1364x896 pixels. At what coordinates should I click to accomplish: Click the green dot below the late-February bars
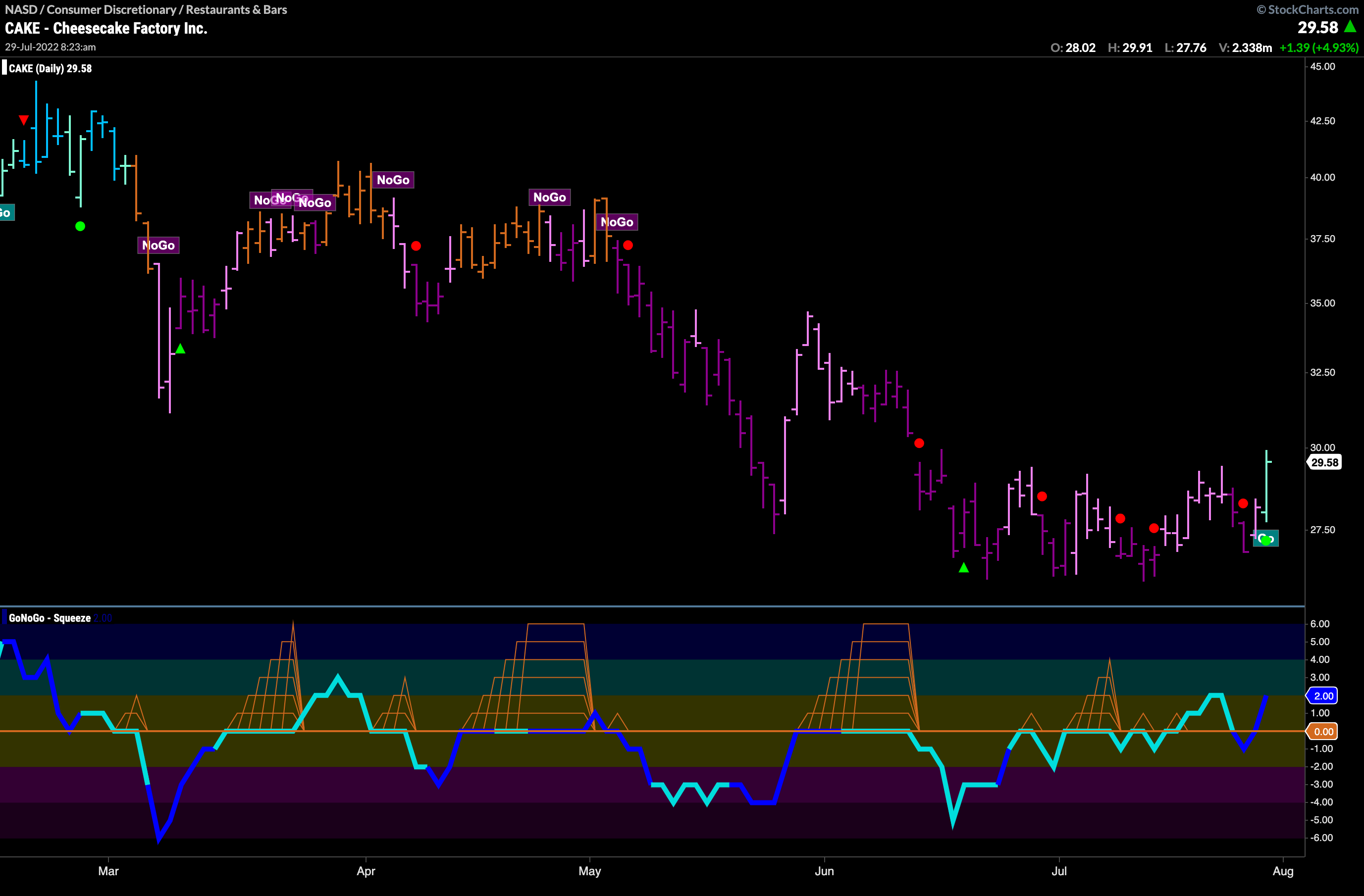[x=80, y=226]
